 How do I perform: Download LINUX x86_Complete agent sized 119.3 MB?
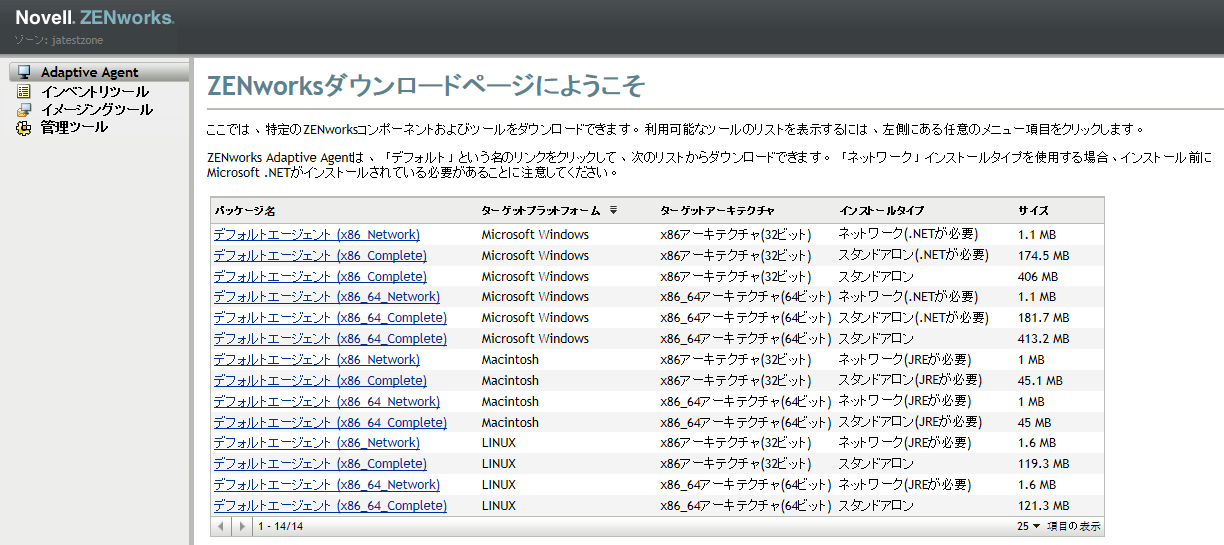point(320,464)
